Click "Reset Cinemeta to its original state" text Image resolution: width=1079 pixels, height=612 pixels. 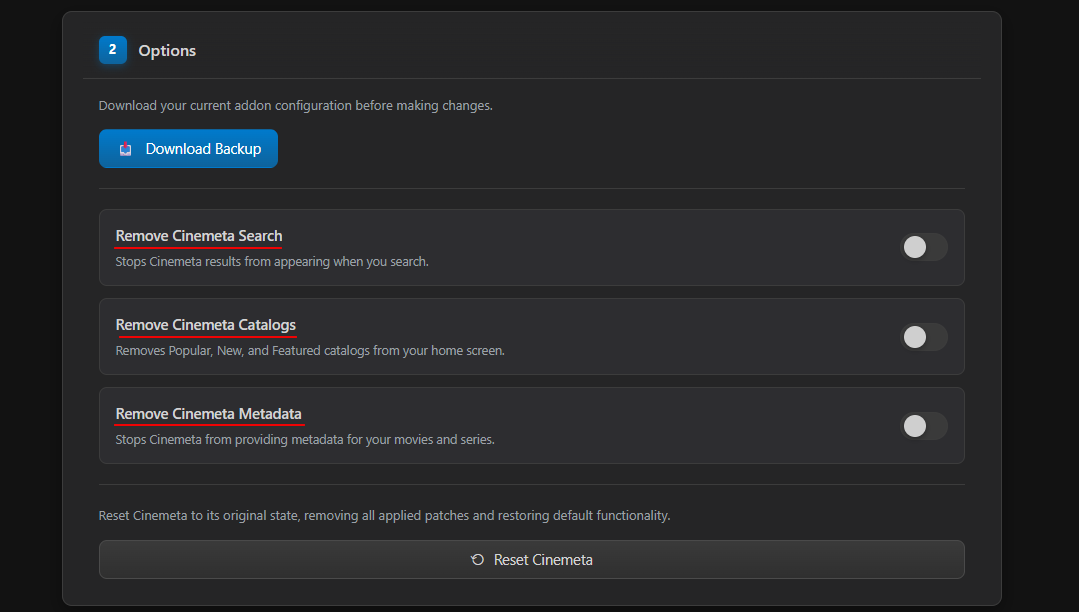click(384, 516)
